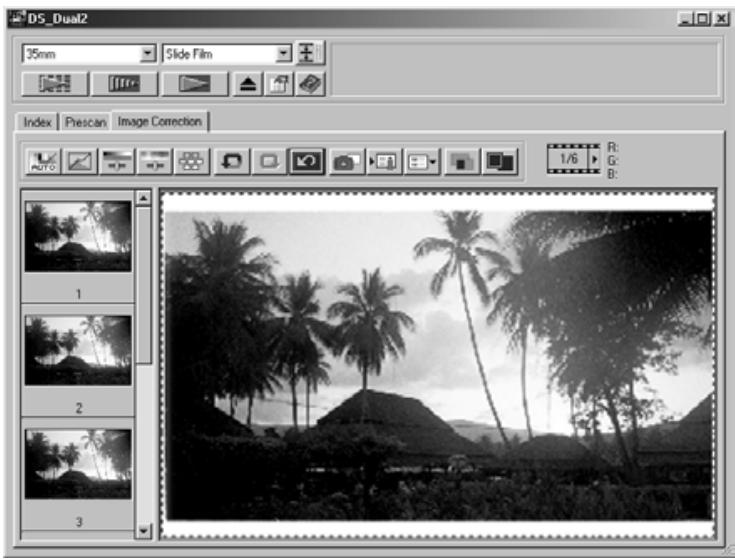Start a Prescan with the filmstrip button

(124, 84)
